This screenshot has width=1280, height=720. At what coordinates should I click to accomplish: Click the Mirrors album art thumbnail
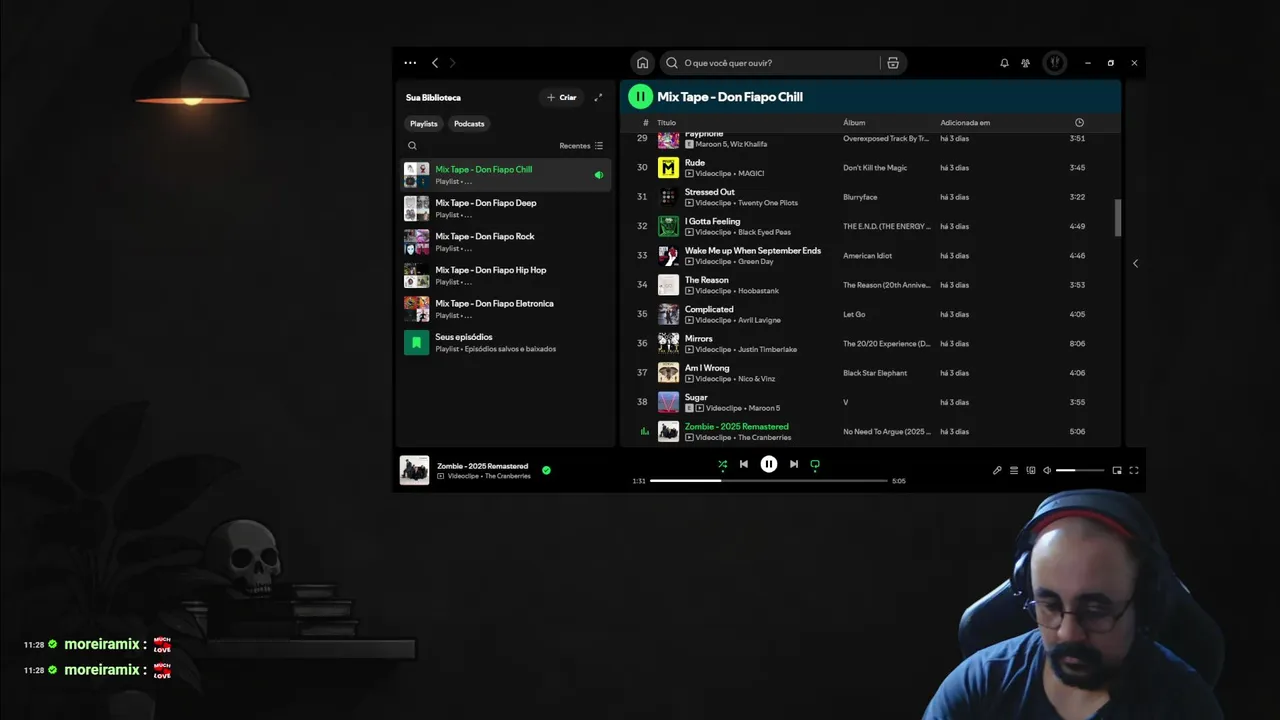pyautogui.click(x=668, y=344)
